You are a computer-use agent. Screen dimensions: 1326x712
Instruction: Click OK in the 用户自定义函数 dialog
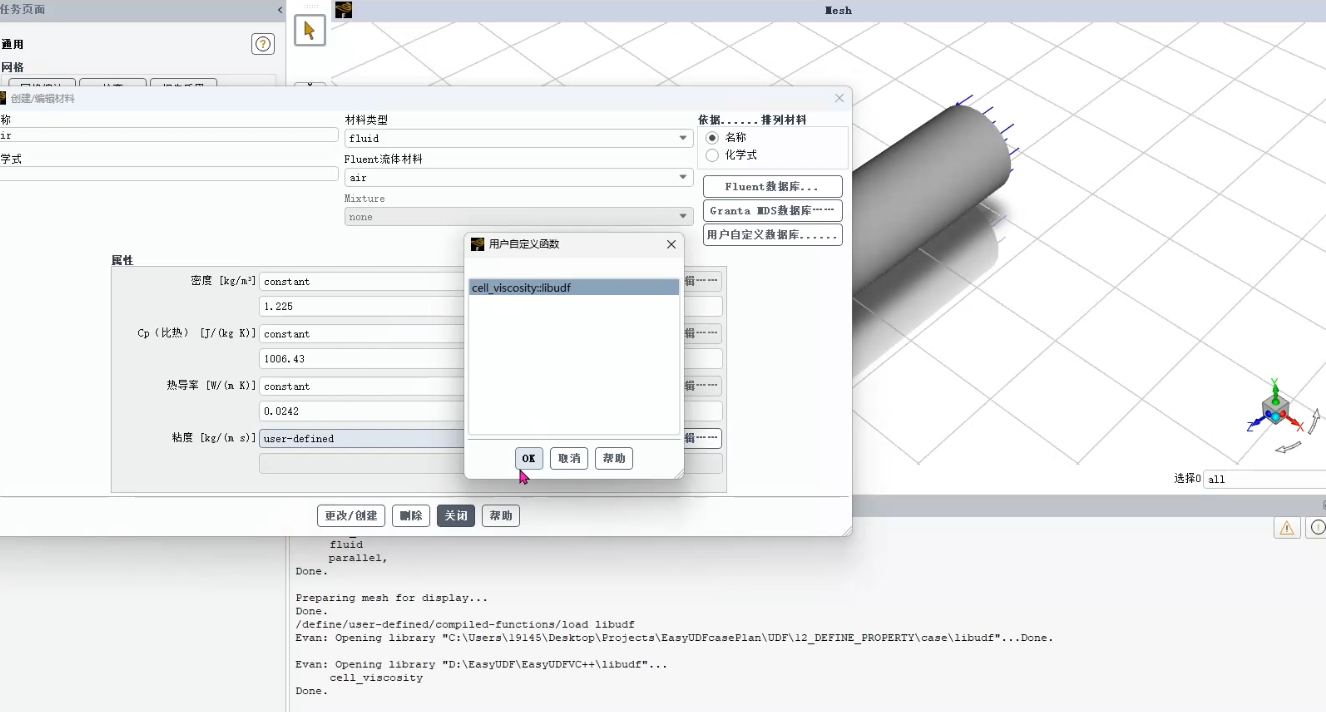point(529,458)
